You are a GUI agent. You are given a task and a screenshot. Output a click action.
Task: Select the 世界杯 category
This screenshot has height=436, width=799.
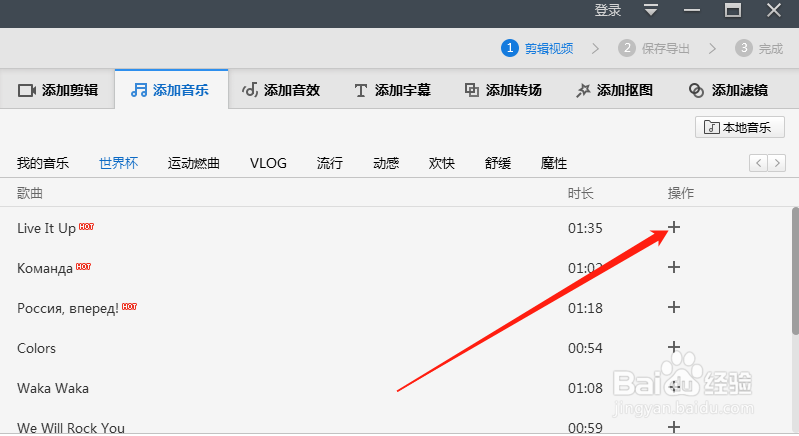(x=118, y=163)
